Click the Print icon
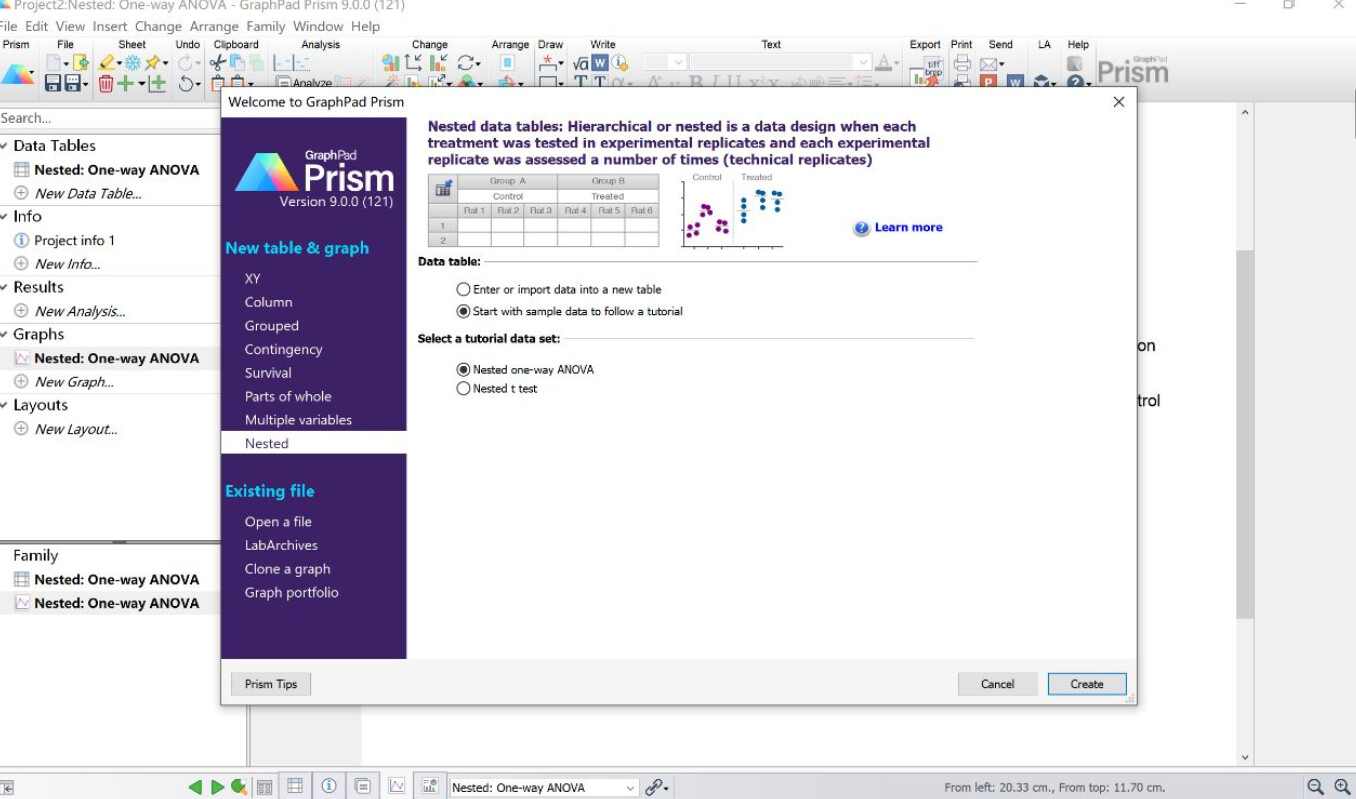 (x=962, y=62)
